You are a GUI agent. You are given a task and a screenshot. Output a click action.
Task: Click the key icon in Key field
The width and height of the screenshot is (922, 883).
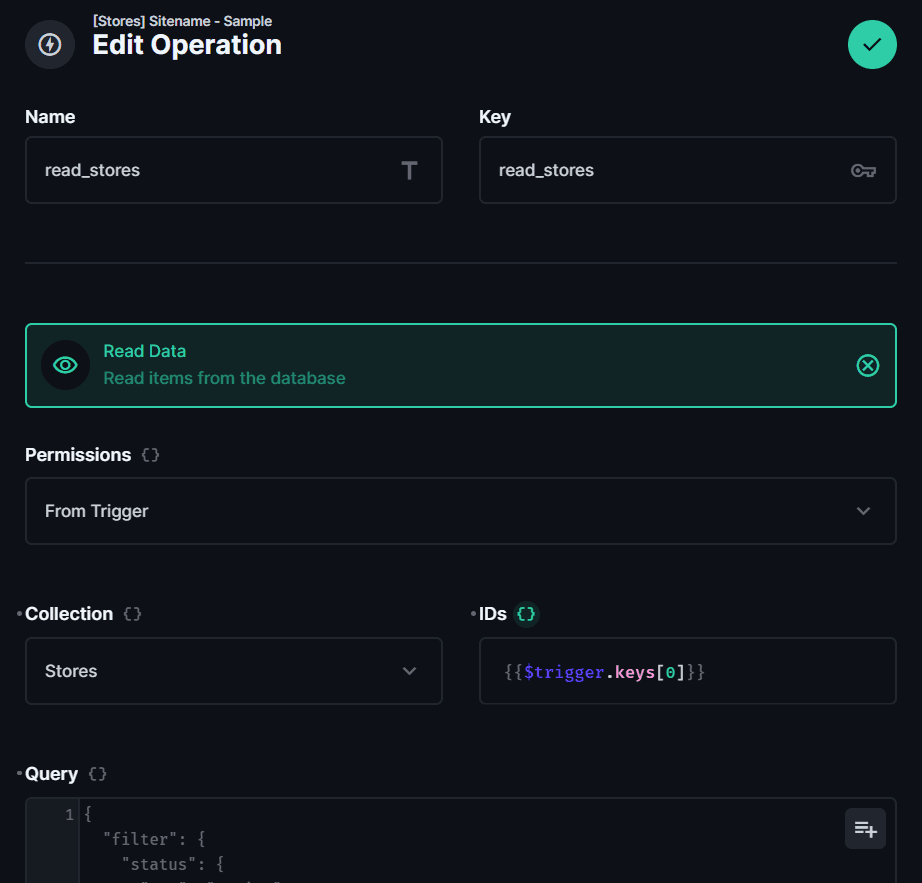coord(863,171)
